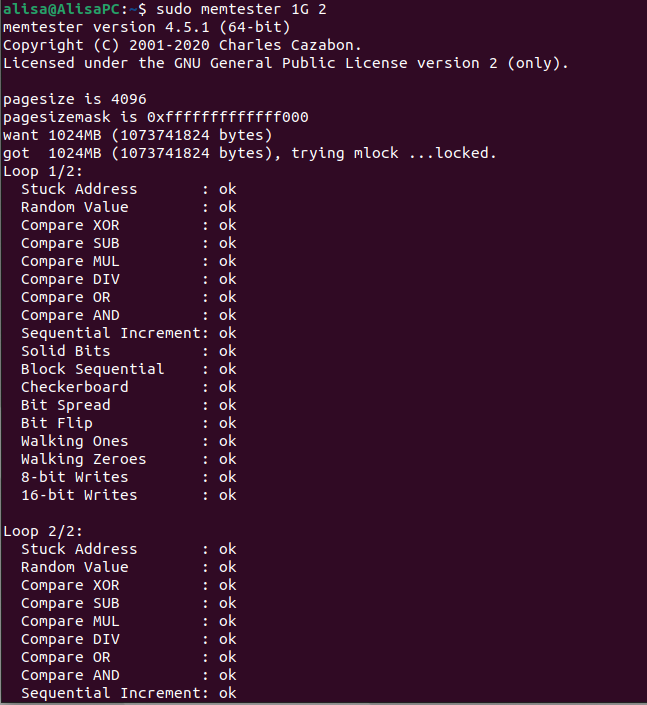
Task: Click the Copyright Charles Cazabon line
Action: coord(182,45)
